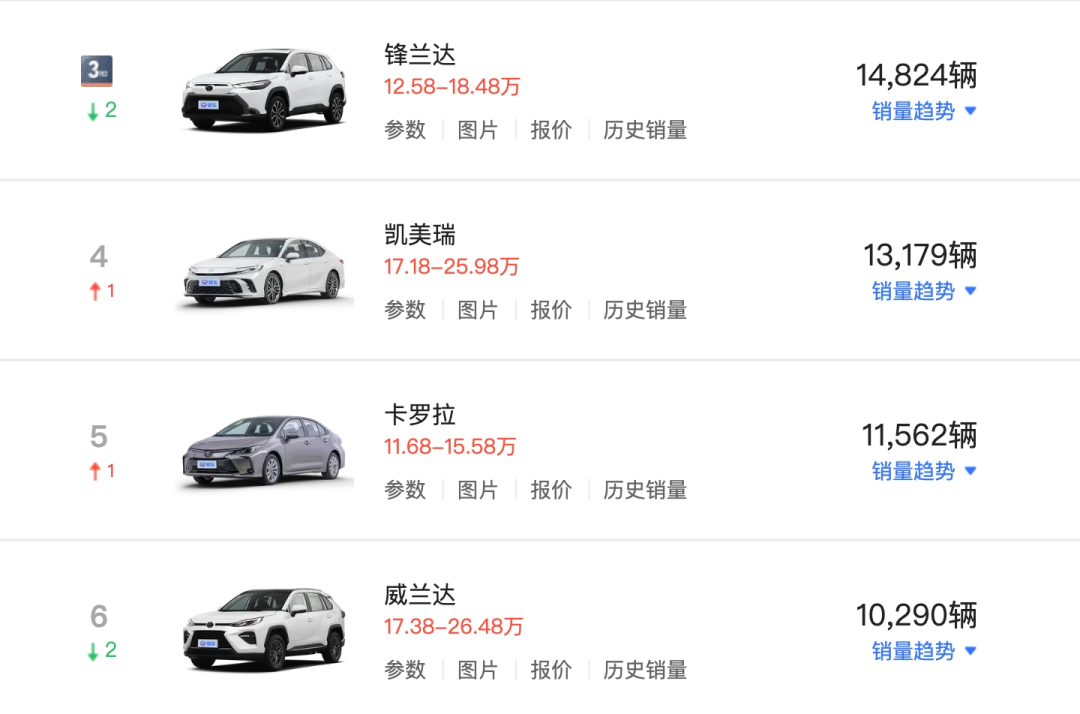
Task: View 图片 link for 凯美瑞
Action: pyautogui.click(x=477, y=310)
